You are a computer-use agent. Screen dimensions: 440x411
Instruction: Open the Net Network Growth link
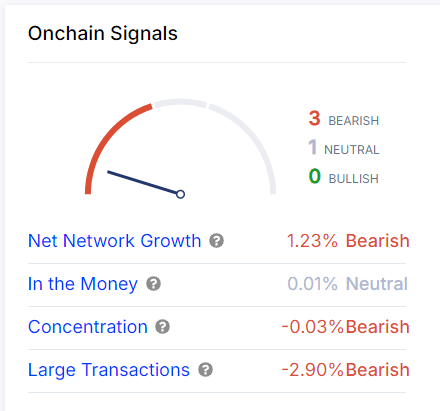tap(115, 241)
